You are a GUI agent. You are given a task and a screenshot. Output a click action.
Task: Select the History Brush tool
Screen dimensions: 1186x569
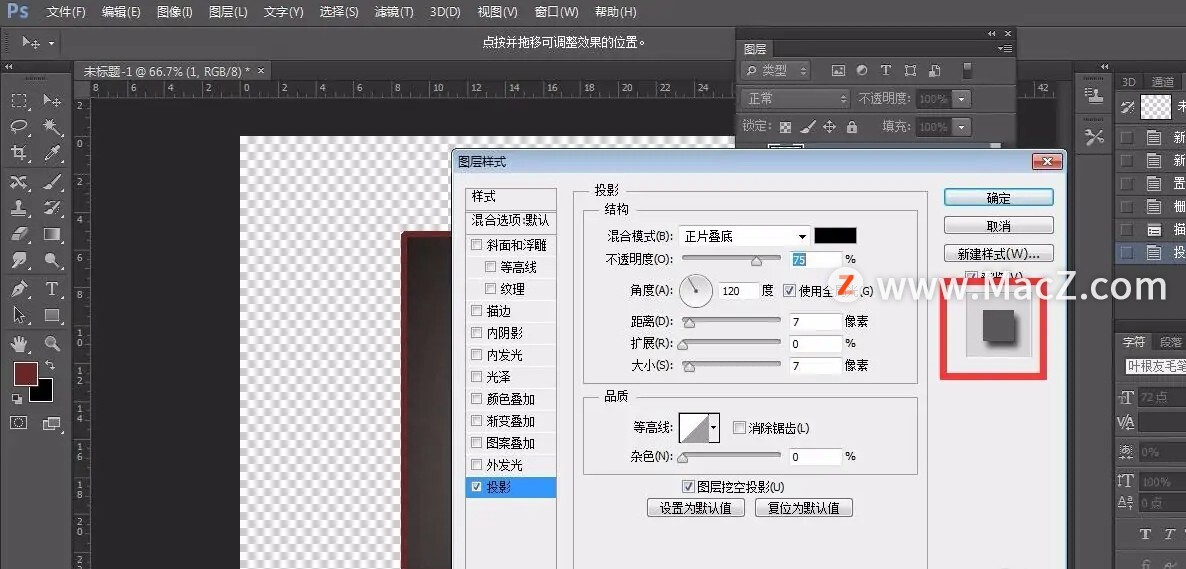(x=52, y=207)
